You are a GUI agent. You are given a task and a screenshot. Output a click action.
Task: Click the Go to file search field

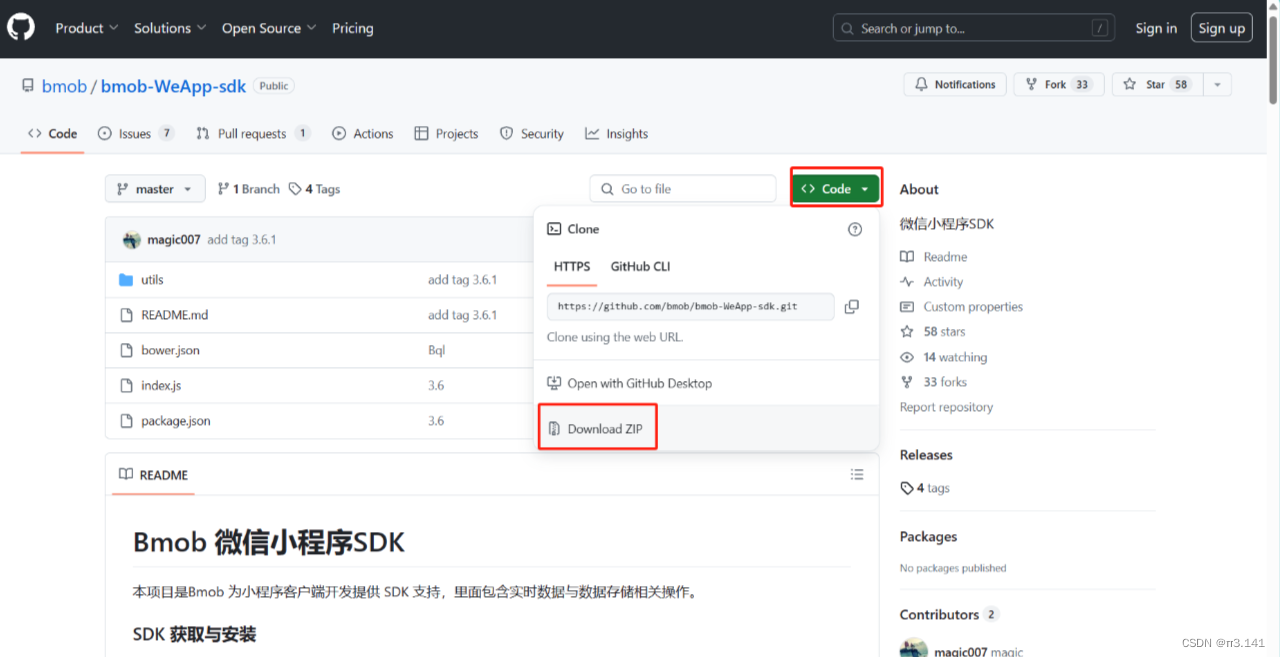tap(683, 188)
